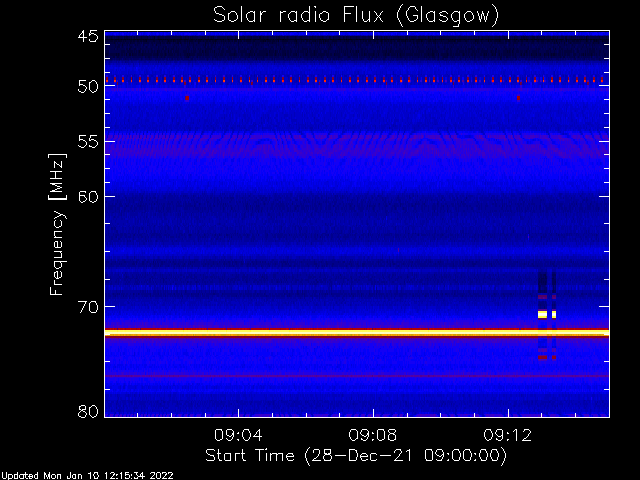The image size is (640, 480).
Task: Select the 70 MHz axis label
Action: click(88, 307)
